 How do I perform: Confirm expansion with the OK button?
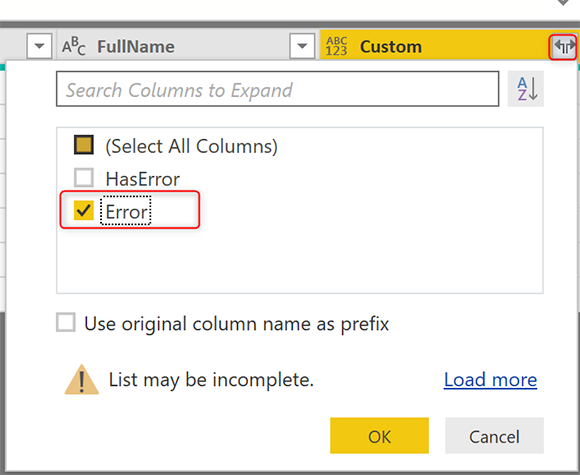coord(380,435)
